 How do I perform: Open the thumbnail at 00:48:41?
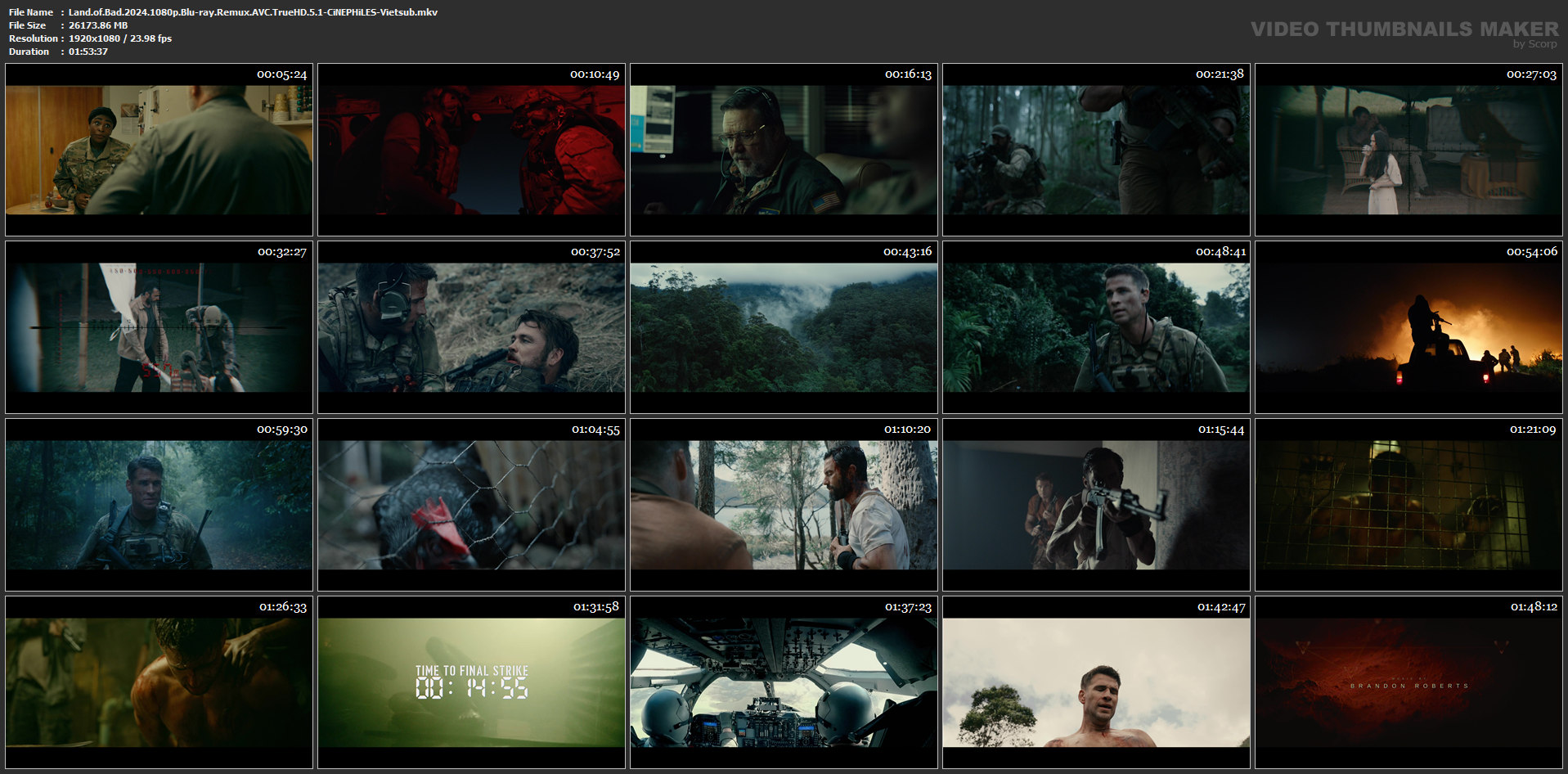pyautogui.click(x=1096, y=327)
